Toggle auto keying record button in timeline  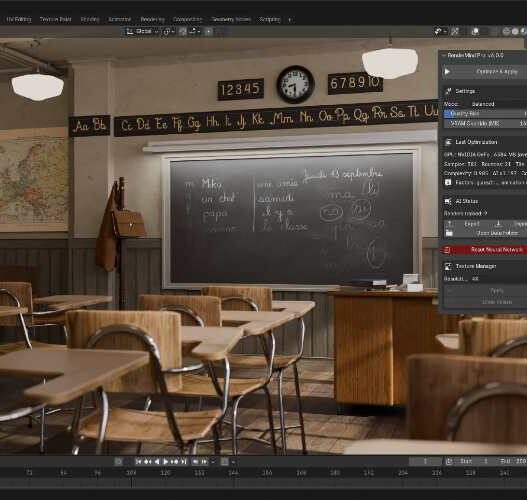tap(118, 462)
